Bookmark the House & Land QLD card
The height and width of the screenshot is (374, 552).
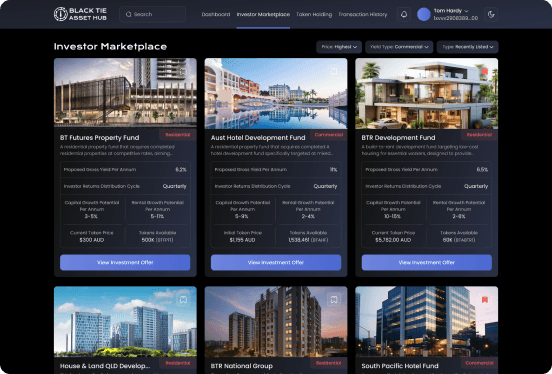[183, 300]
